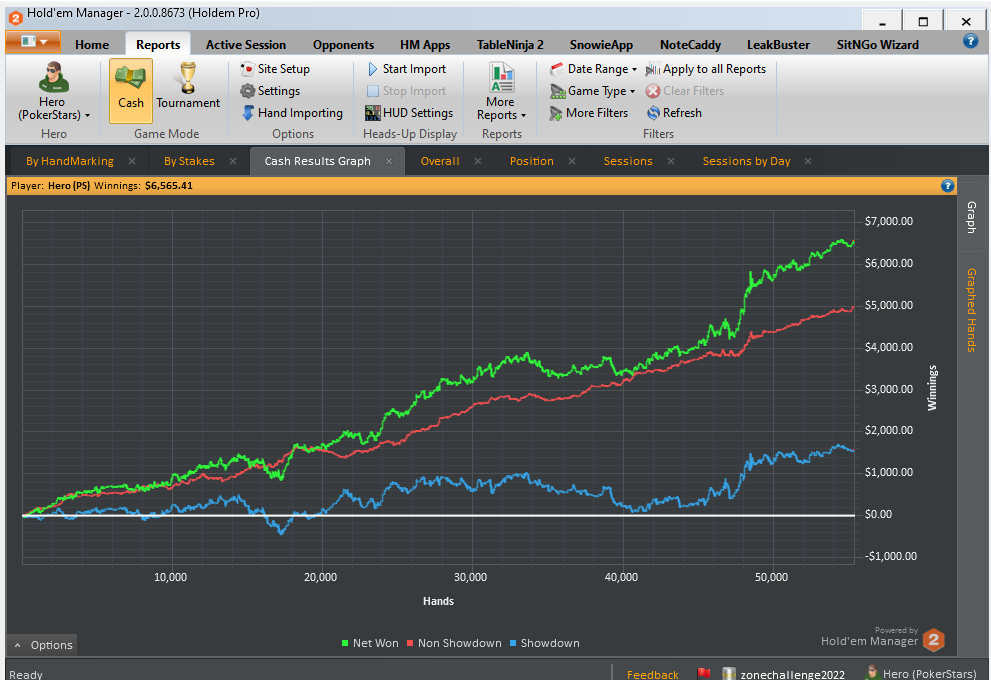991x680 pixels.
Task: Switch to By Stakes report tab
Action: coord(189,161)
